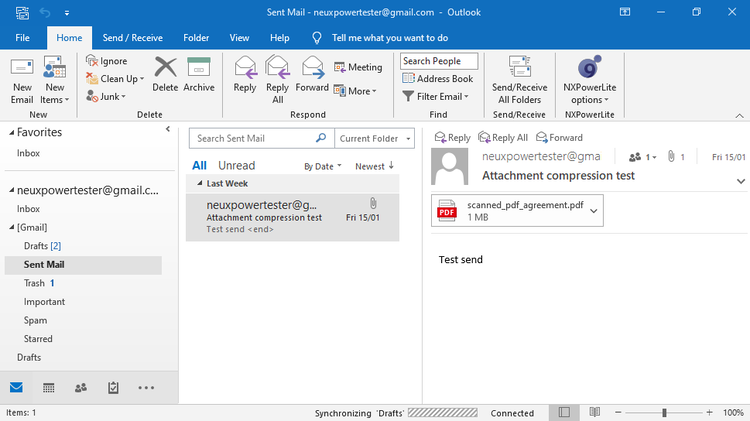Screen dimensions: 750x421
Task: Switch to Tasks view icon
Action: click(113, 388)
